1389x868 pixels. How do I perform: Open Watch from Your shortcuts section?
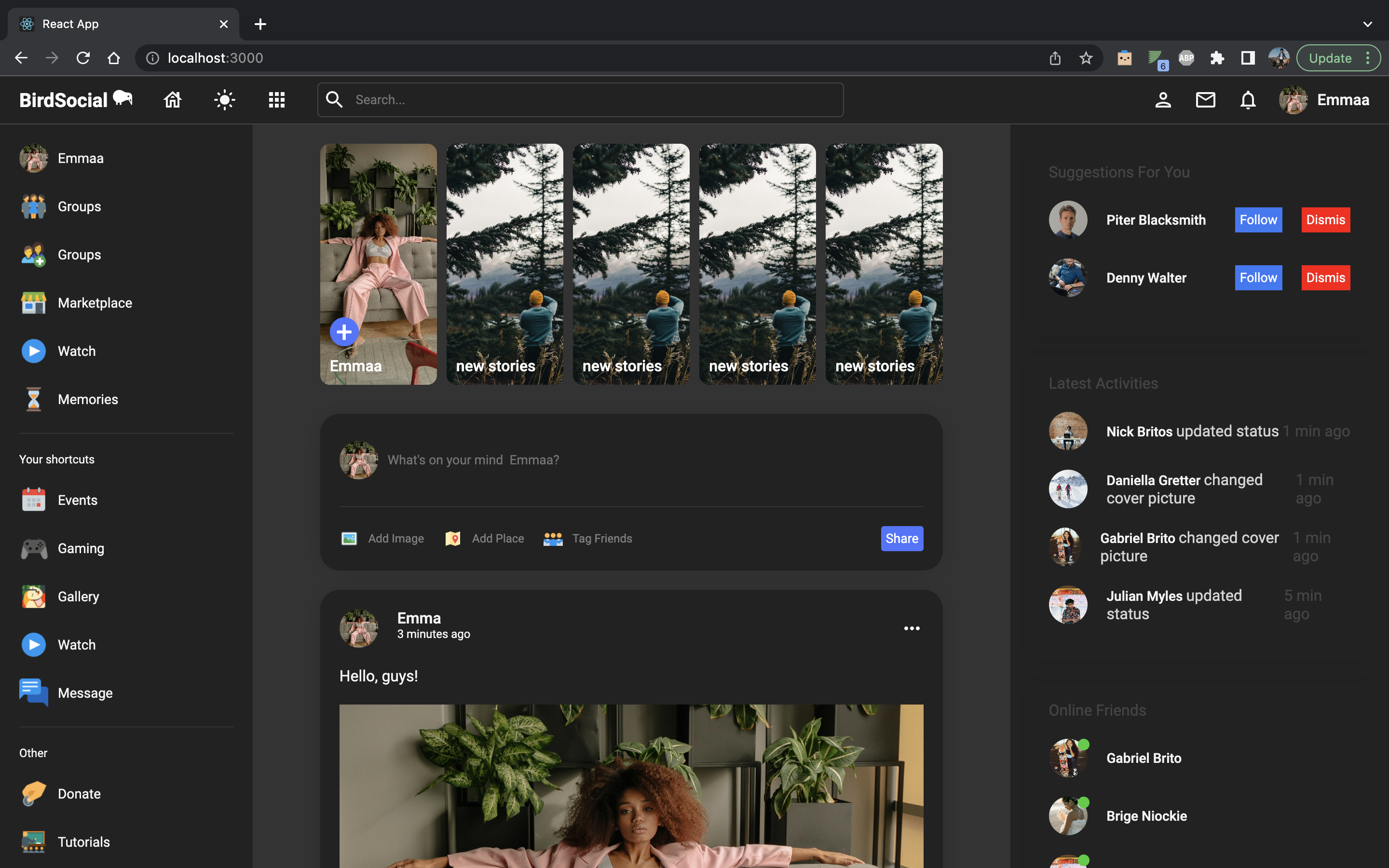pyautogui.click(x=76, y=644)
